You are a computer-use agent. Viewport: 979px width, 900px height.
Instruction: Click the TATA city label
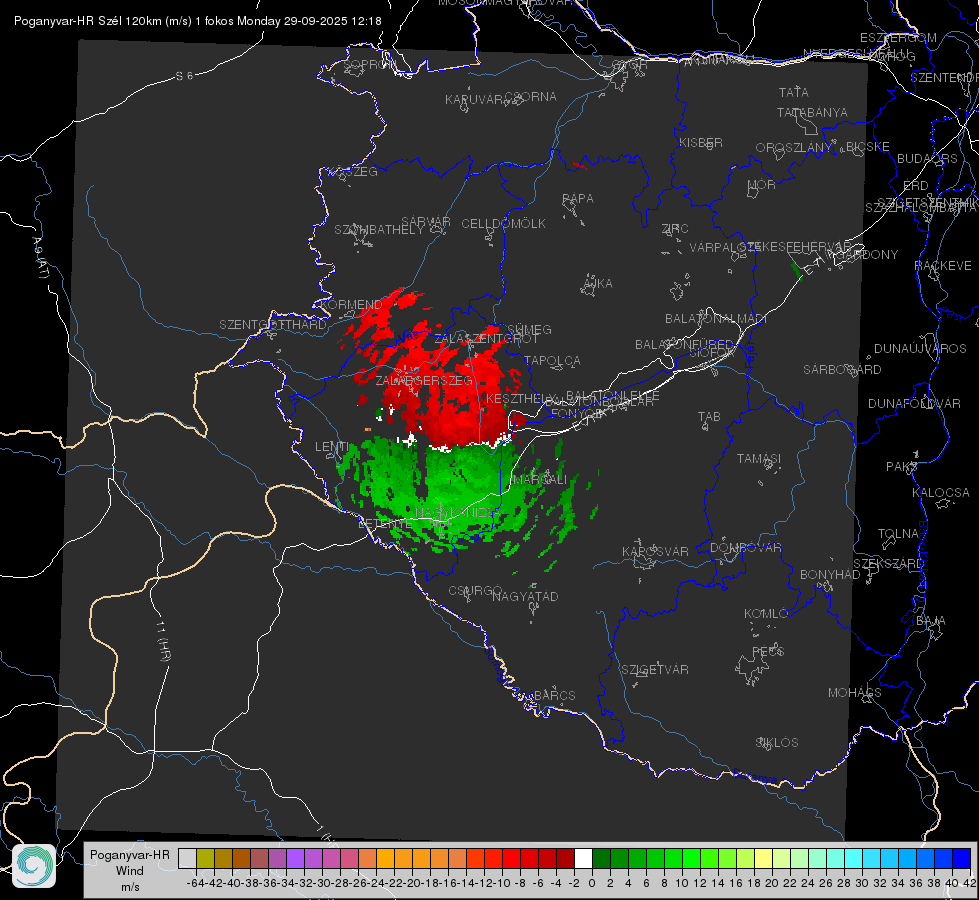[794, 92]
